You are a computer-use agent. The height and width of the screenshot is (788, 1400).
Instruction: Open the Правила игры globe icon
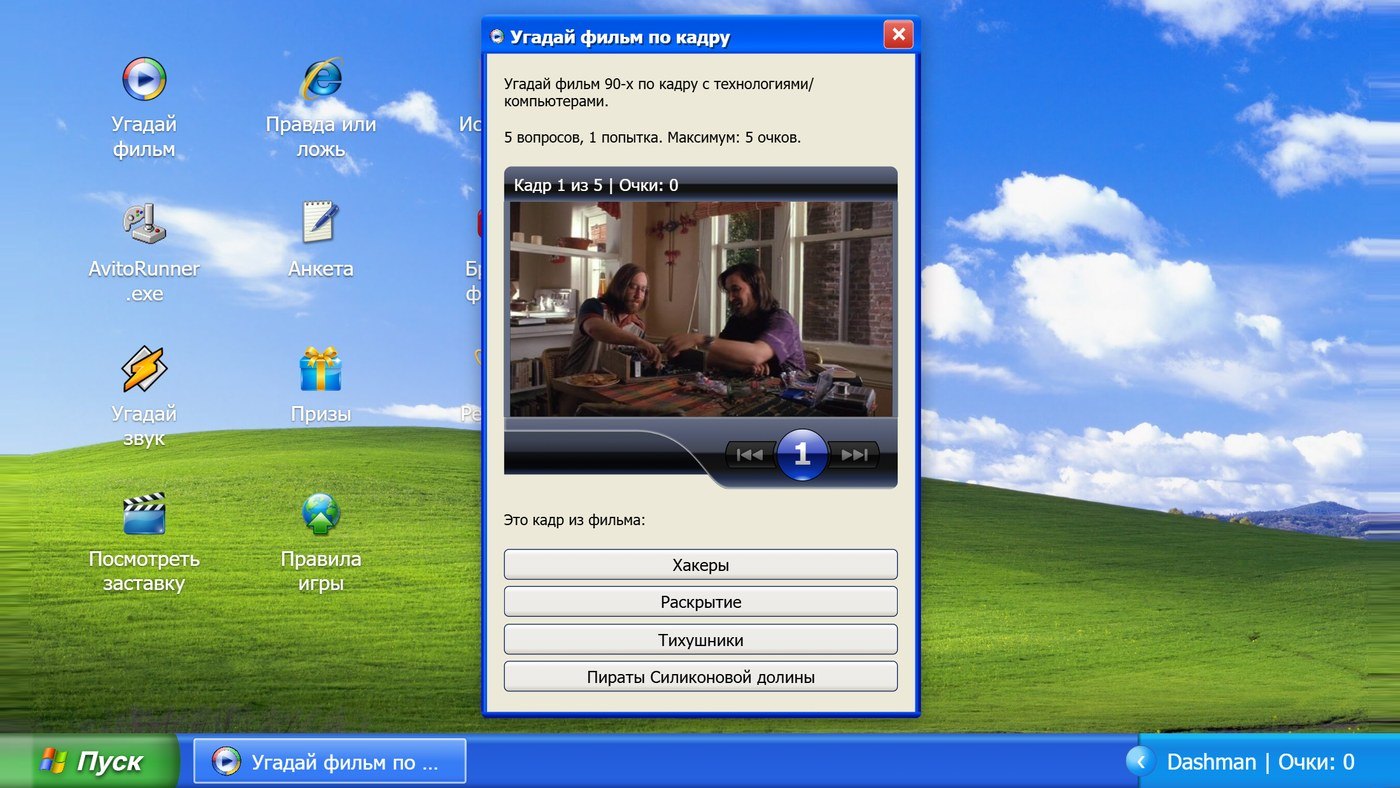pos(321,513)
